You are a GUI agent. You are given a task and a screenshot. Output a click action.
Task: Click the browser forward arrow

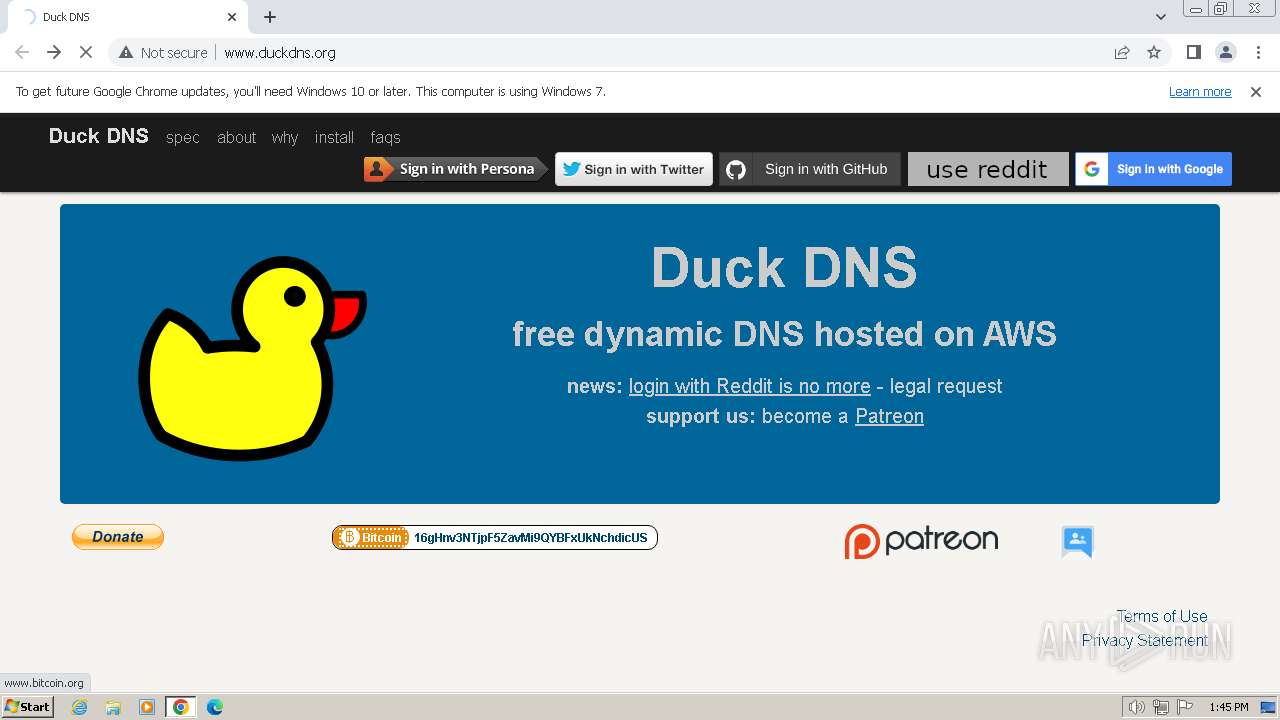(x=54, y=52)
